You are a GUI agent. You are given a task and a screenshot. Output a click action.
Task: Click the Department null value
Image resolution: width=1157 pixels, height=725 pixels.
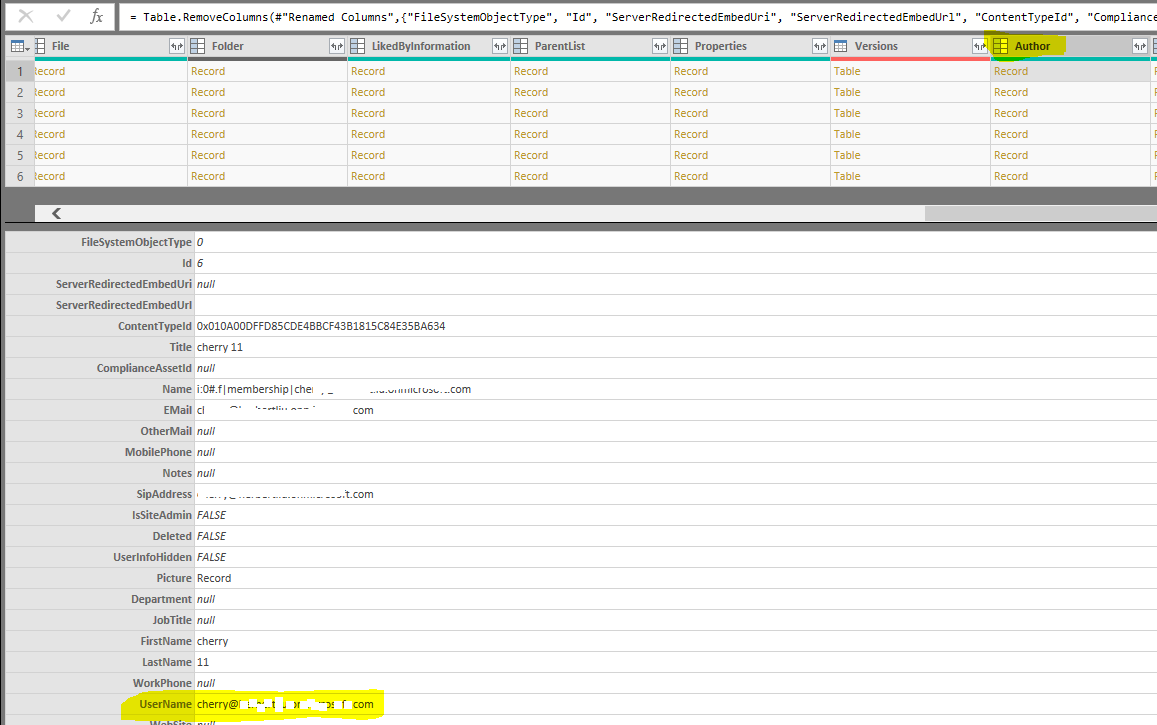tap(206, 600)
